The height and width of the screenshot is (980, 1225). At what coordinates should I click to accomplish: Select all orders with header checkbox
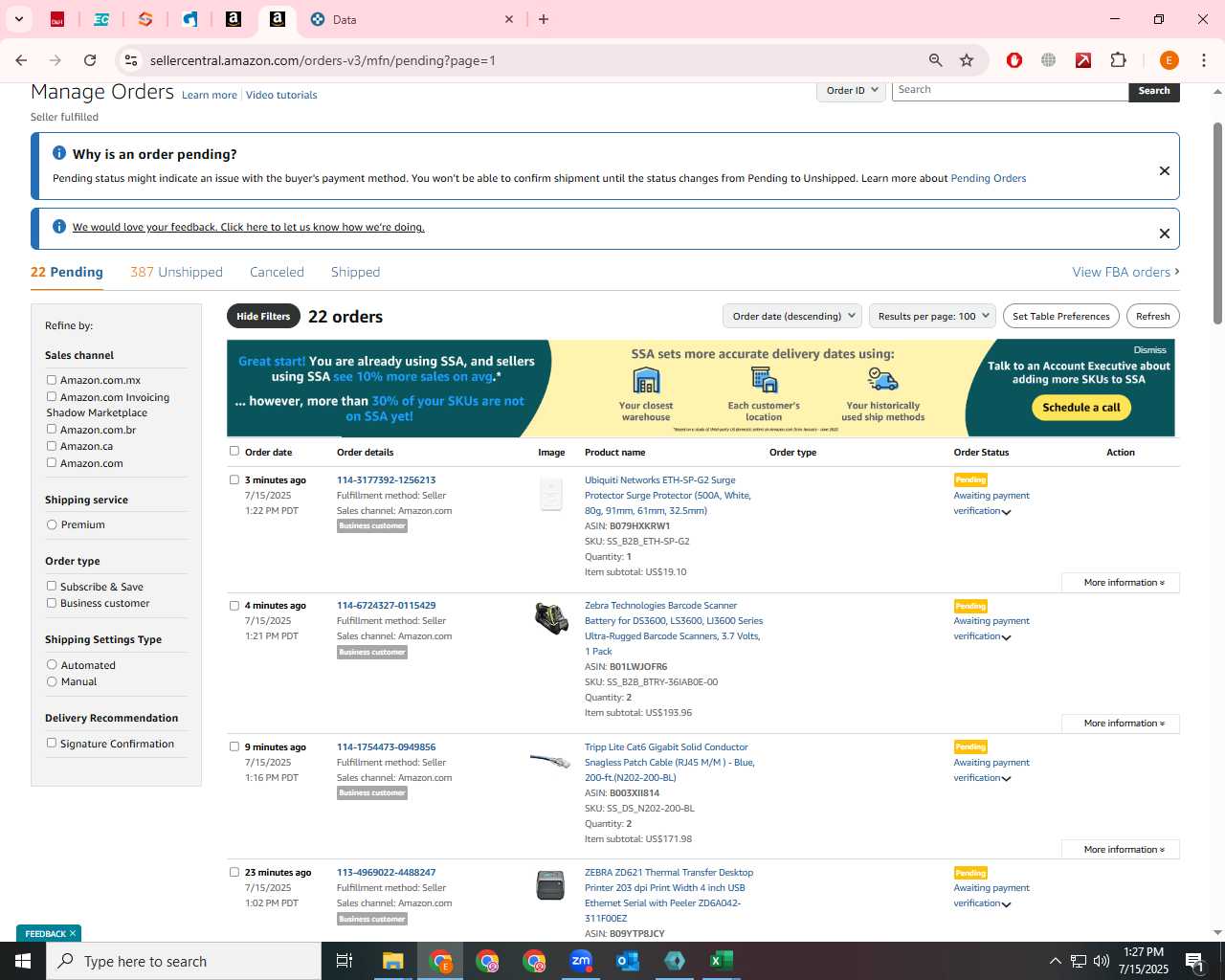coord(234,451)
